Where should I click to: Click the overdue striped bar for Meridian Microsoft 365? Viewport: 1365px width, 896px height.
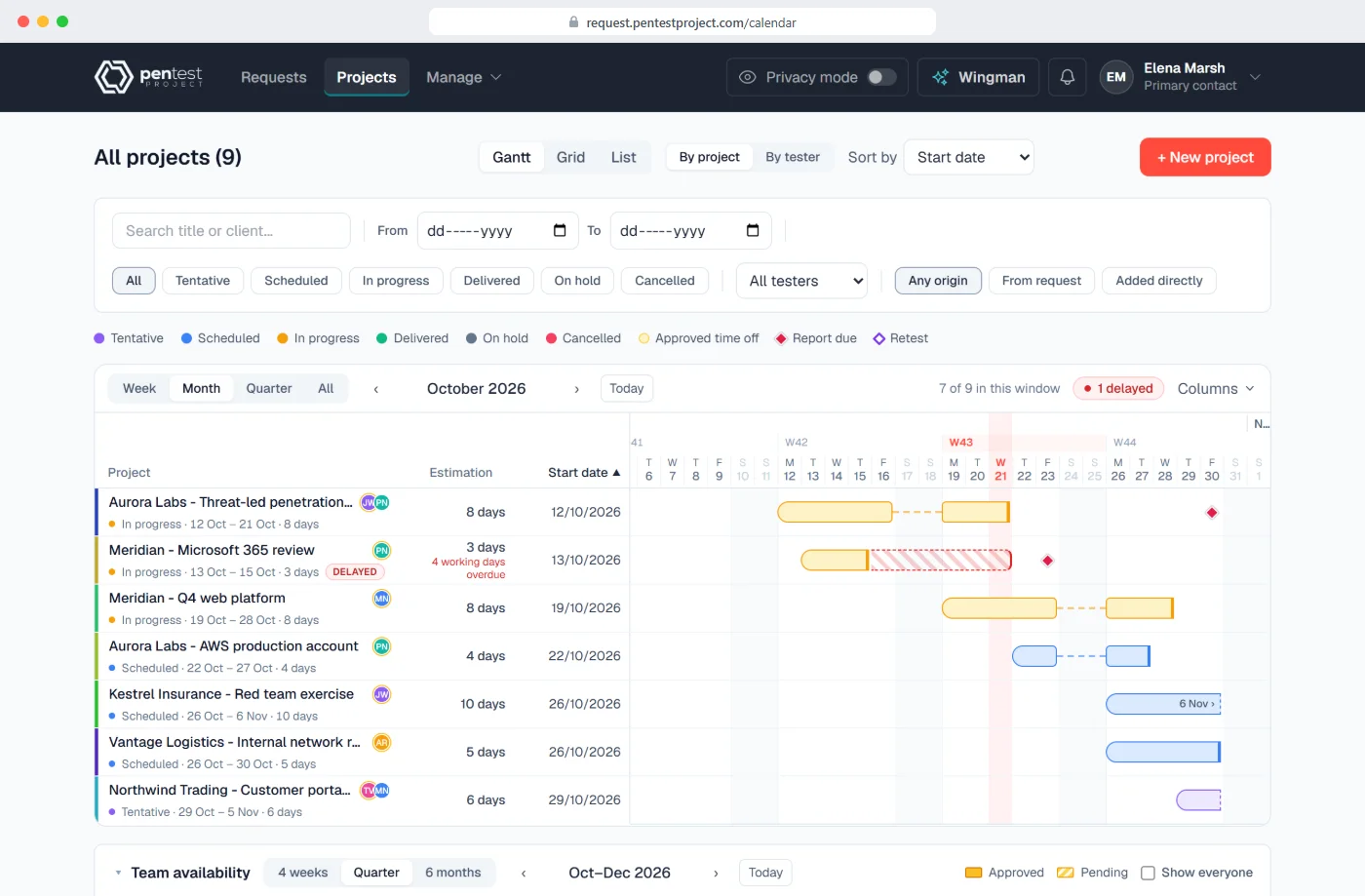click(x=940, y=561)
